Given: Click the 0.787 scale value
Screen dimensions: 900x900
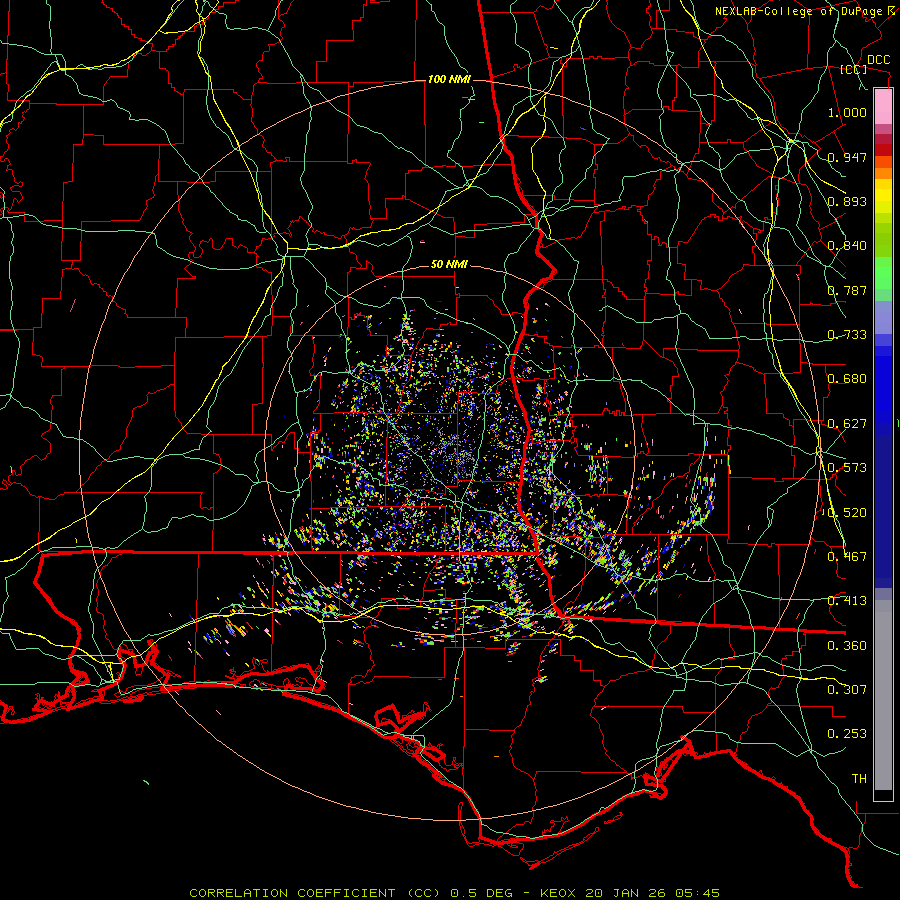Looking at the screenshot, I should click(847, 290).
